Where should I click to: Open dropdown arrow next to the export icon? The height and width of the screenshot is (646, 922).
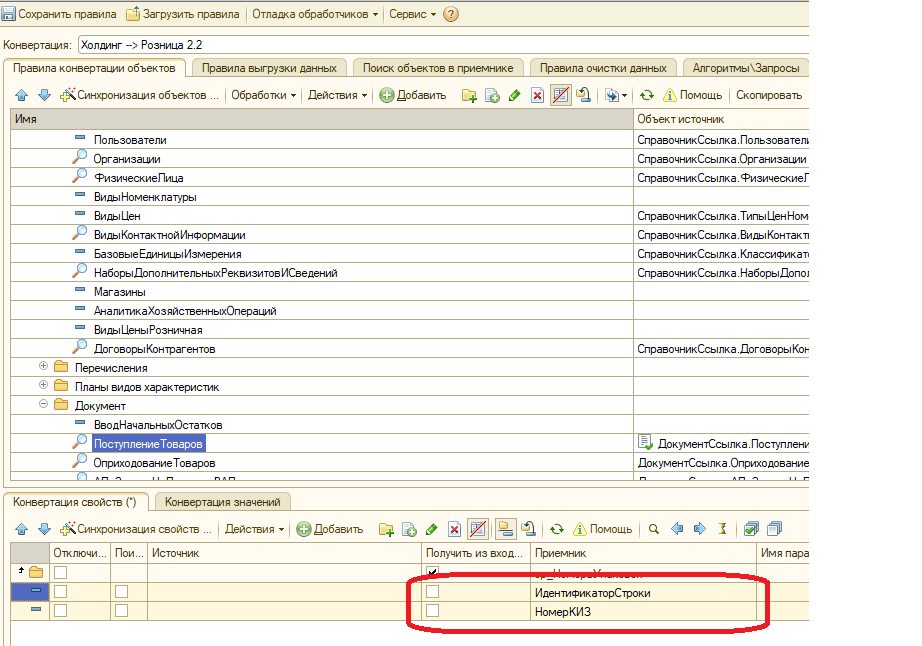tap(624, 96)
